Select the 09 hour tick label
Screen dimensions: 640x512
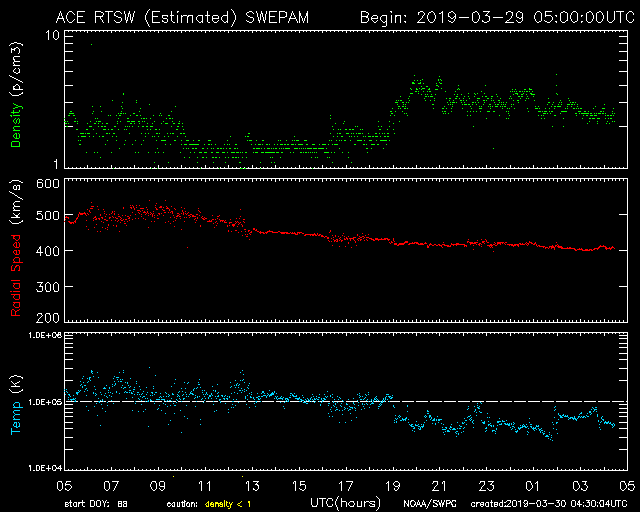pos(156,485)
